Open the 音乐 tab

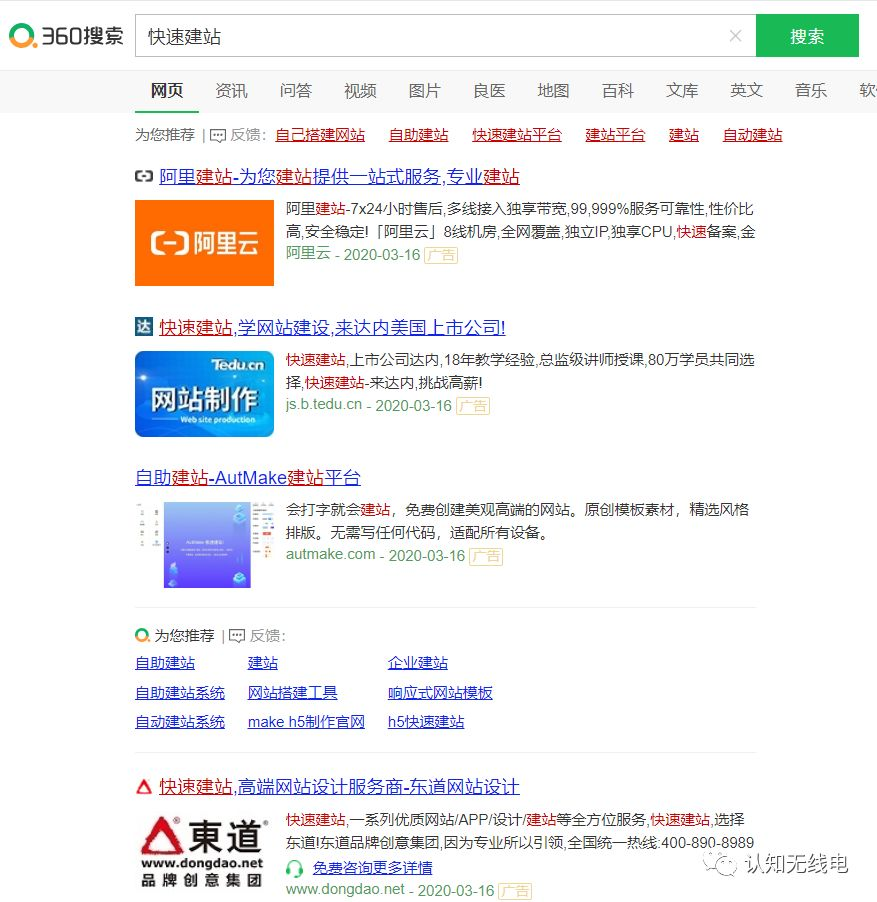pyautogui.click(x=811, y=91)
